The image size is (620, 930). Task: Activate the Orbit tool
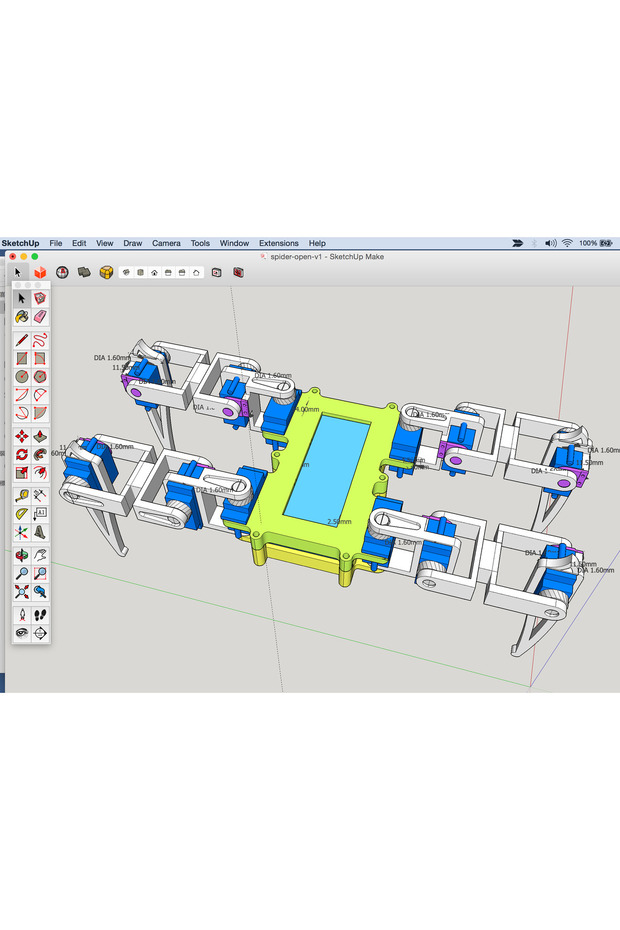tap(22, 555)
